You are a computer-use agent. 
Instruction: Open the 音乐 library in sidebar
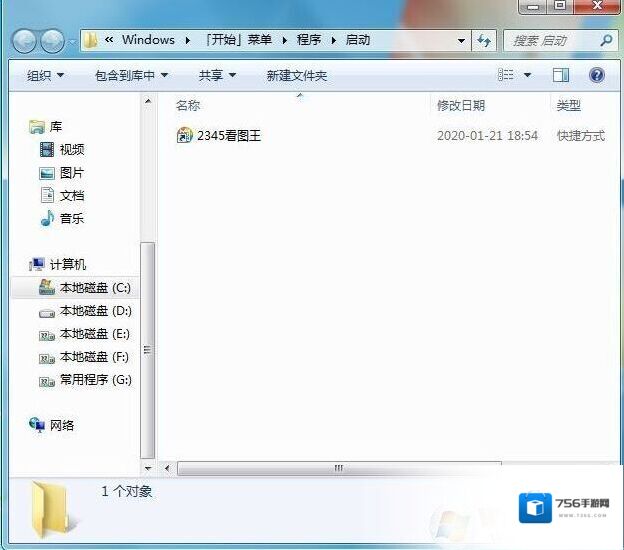pyautogui.click(x=71, y=218)
